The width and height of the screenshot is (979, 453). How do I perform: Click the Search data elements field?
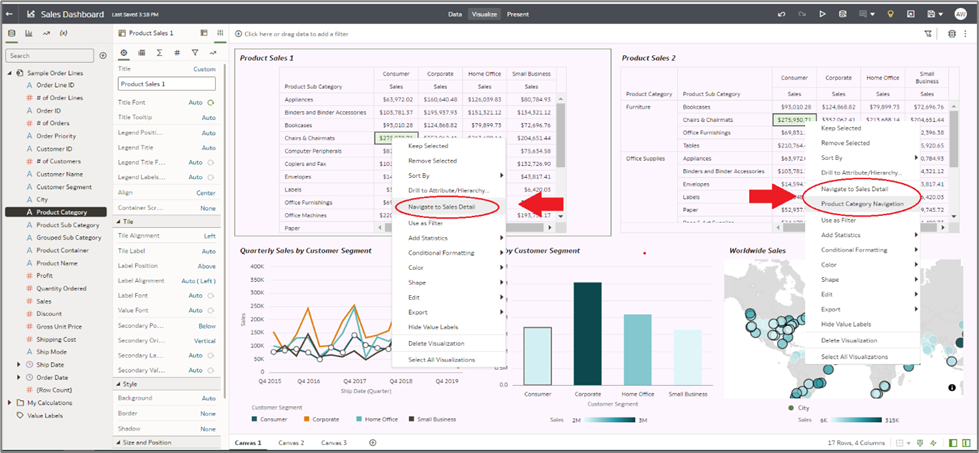click(49, 56)
